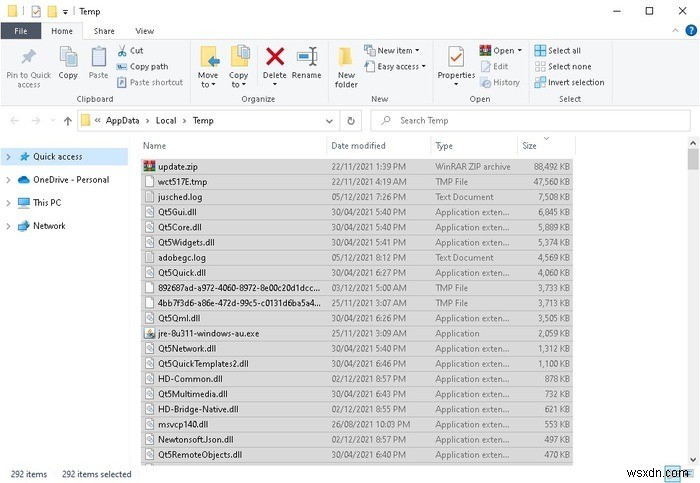Select the file Qt5RemoteObjects.dll

pyautogui.click(x=357, y=455)
